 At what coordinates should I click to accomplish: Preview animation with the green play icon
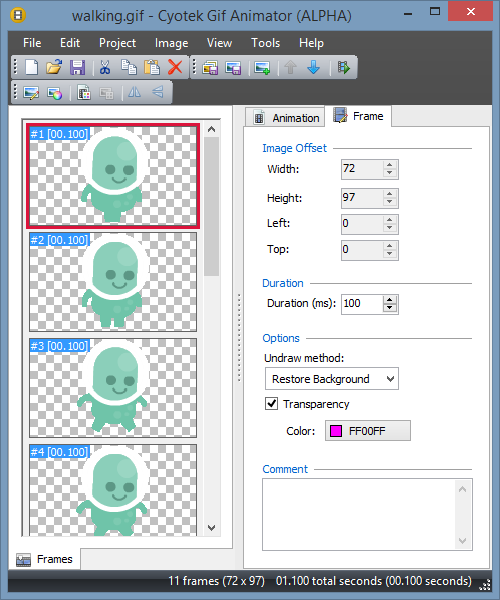coord(344,68)
